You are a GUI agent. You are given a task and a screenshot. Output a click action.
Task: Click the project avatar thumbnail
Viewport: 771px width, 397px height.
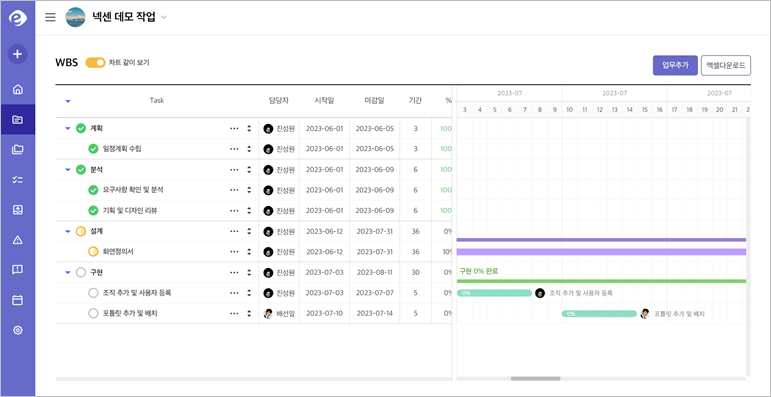75,17
